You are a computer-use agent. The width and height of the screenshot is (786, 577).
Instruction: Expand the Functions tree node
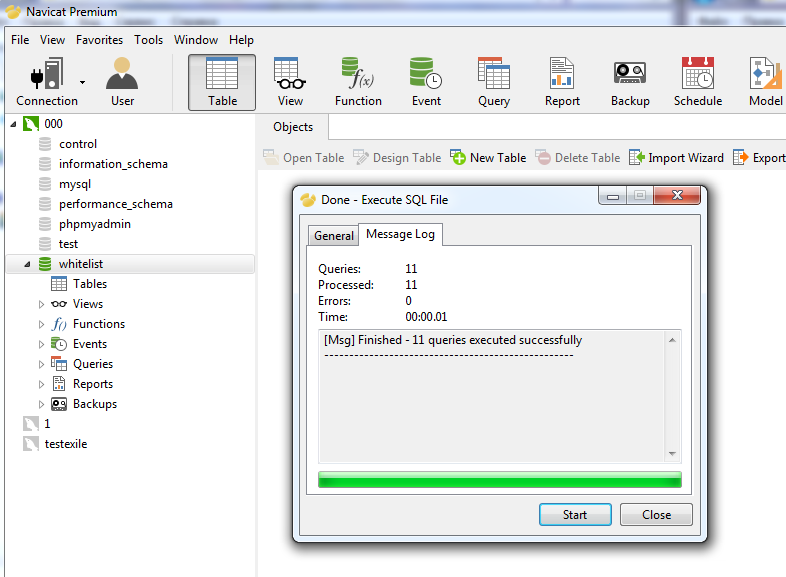coord(42,324)
